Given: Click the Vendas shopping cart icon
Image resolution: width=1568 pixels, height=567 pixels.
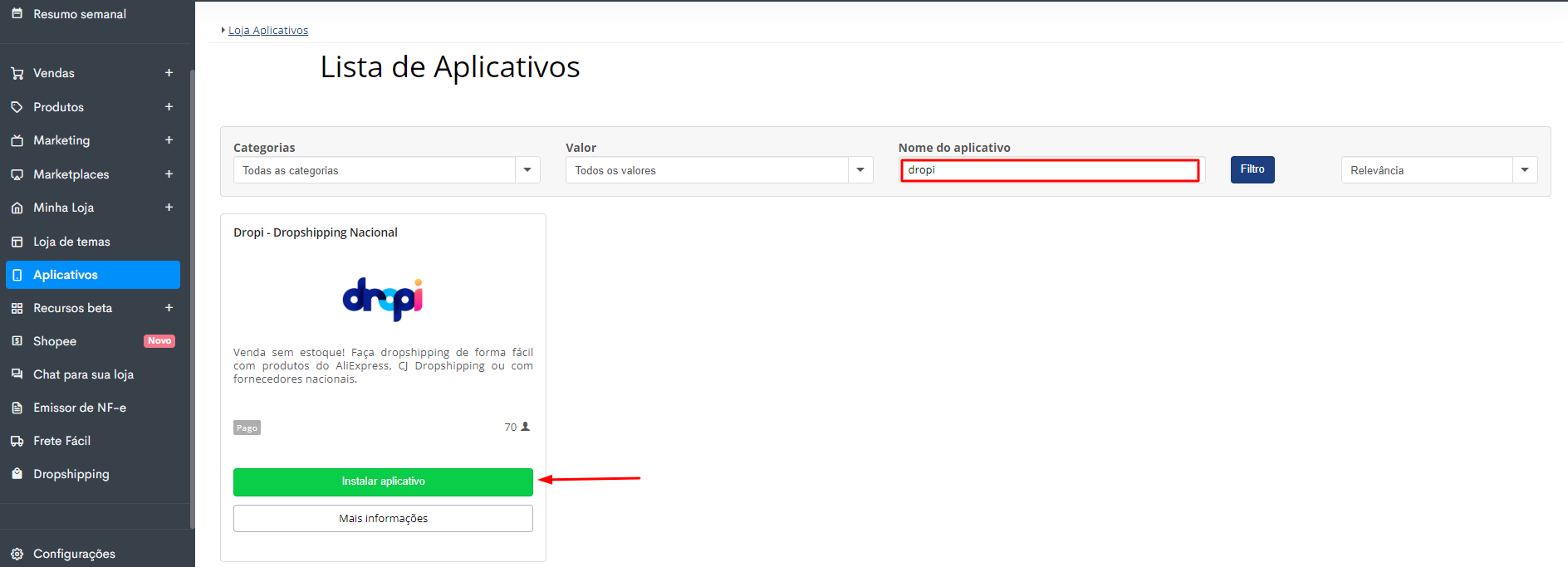Looking at the screenshot, I should (17, 73).
